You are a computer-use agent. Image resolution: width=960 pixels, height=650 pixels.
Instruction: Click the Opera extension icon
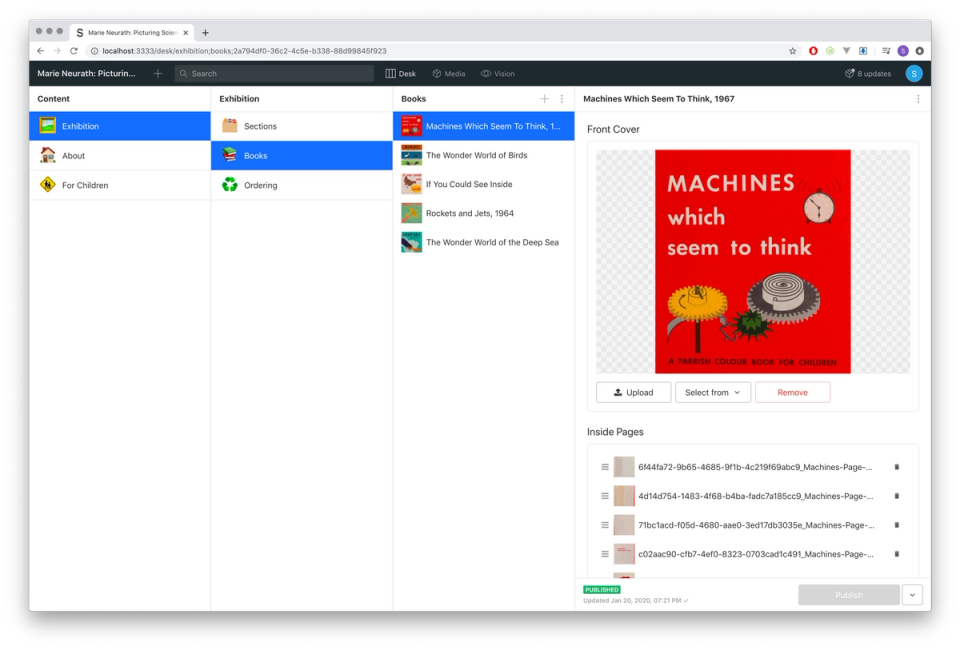point(813,51)
